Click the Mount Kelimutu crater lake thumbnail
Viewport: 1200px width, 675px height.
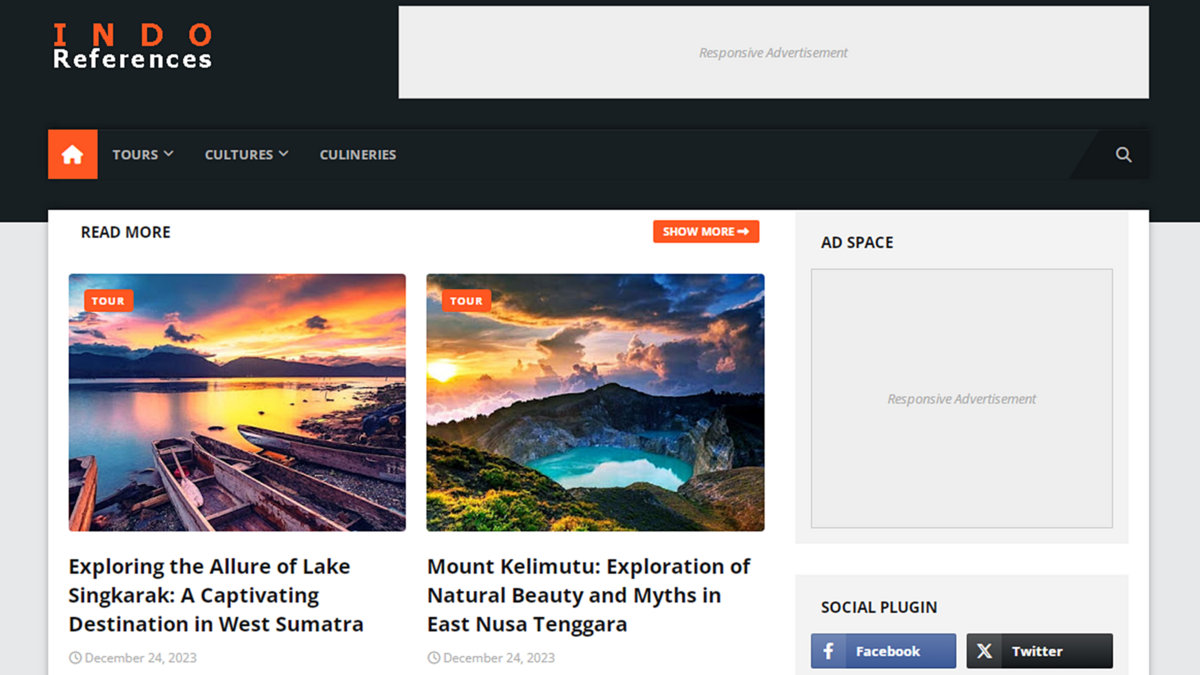[595, 400]
